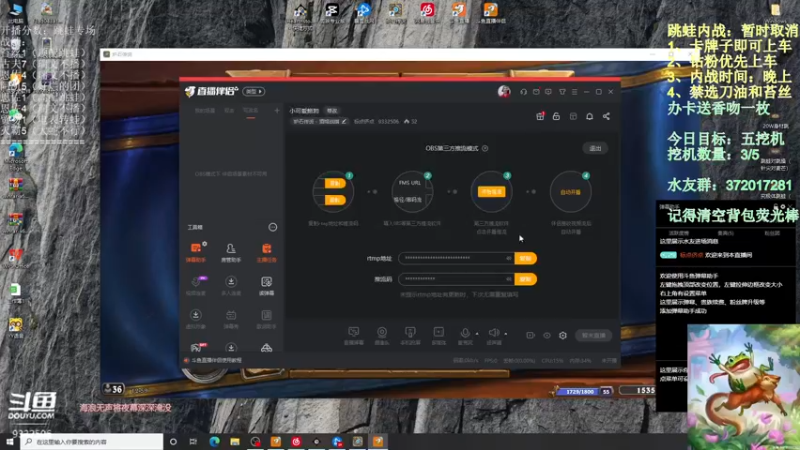Image resolution: width=800 pixels, height=450 pixels.
Task: Click the 虚拟形象 download tool icon
Action: click(x=195, y=319)
